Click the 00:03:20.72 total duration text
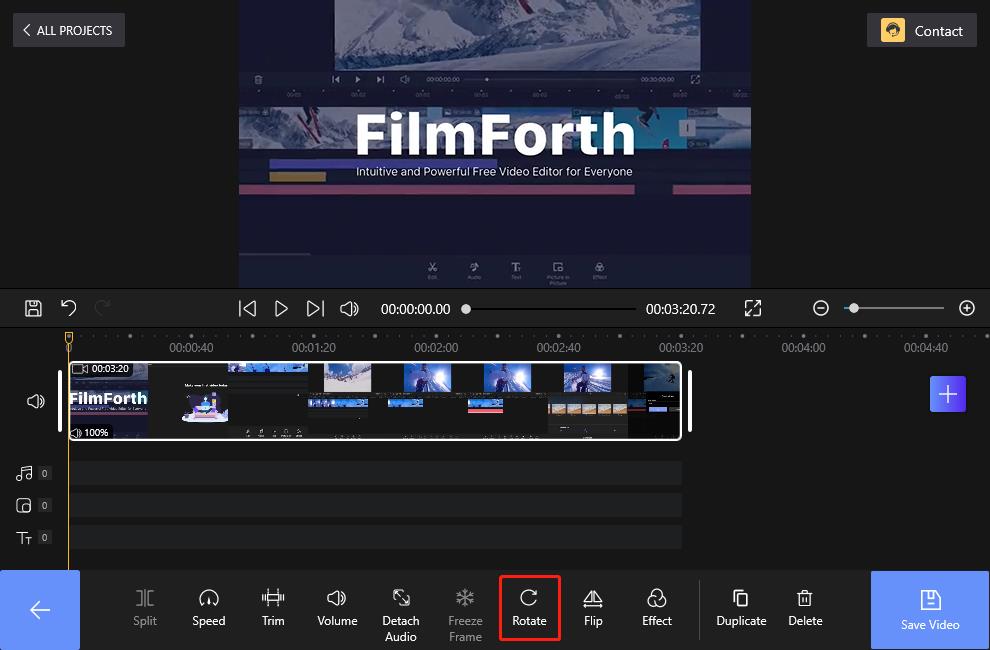The height and width of the screenshot is (650, 990). (x=680, y=309)
